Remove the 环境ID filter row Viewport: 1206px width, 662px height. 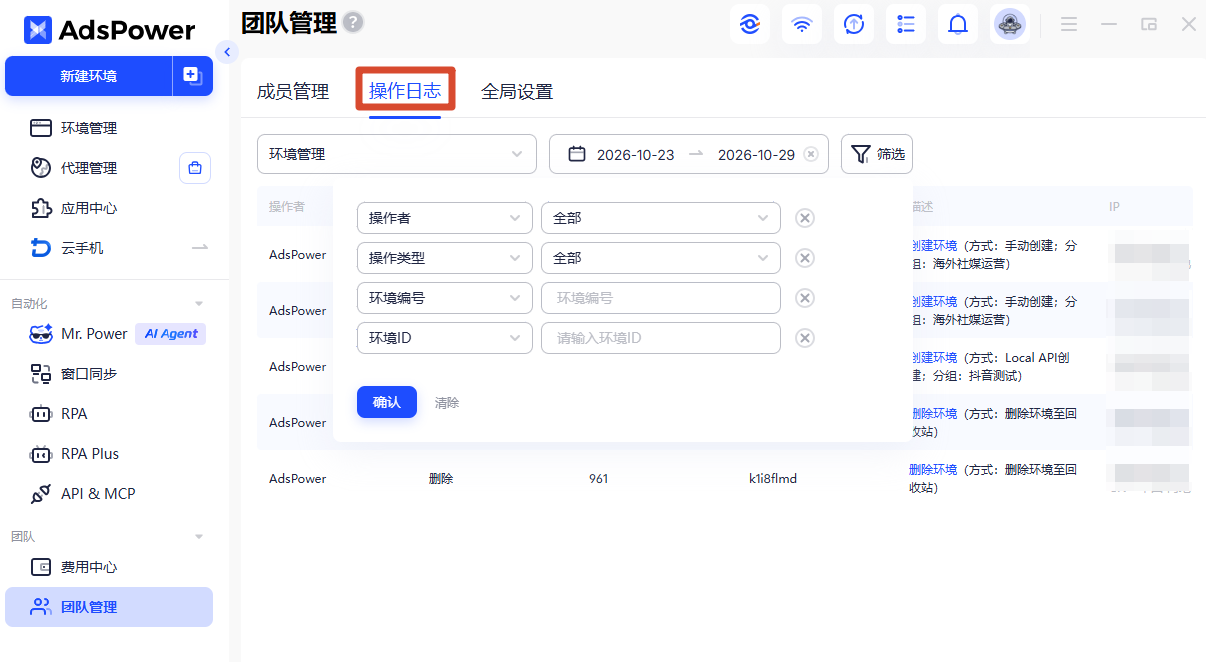[804, 338]
